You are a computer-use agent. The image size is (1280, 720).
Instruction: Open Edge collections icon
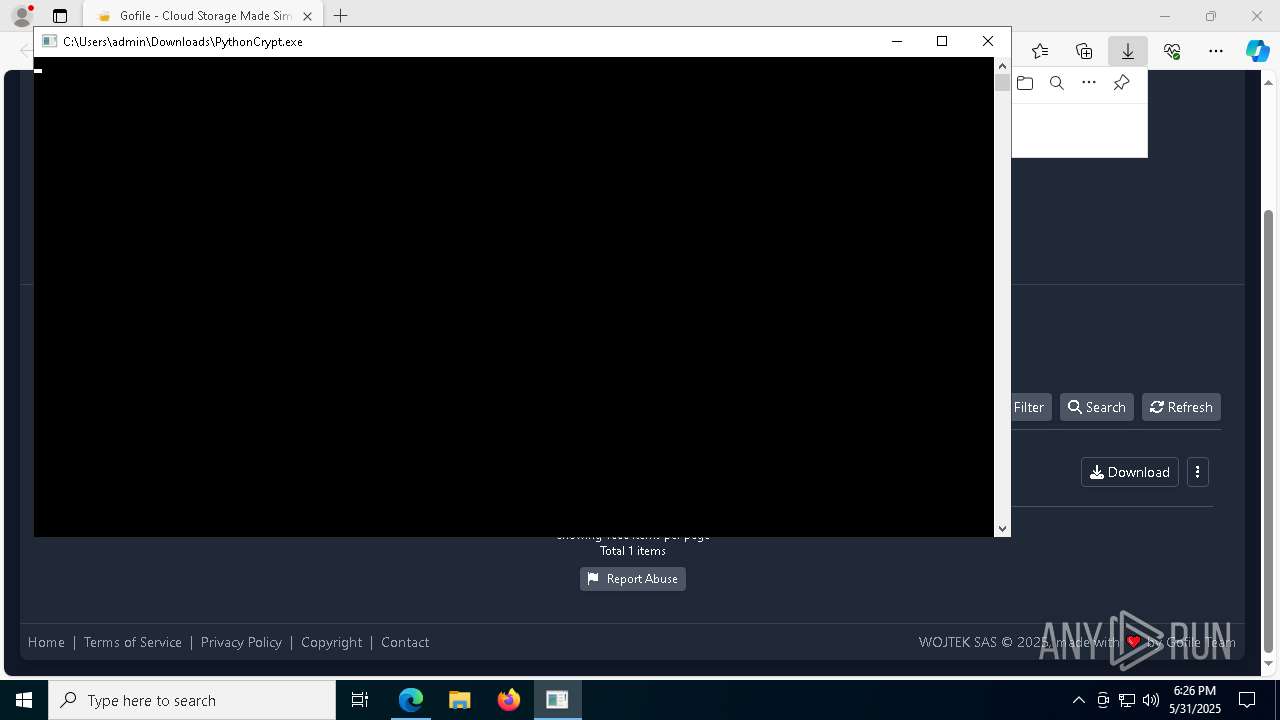coord(1084,51)
